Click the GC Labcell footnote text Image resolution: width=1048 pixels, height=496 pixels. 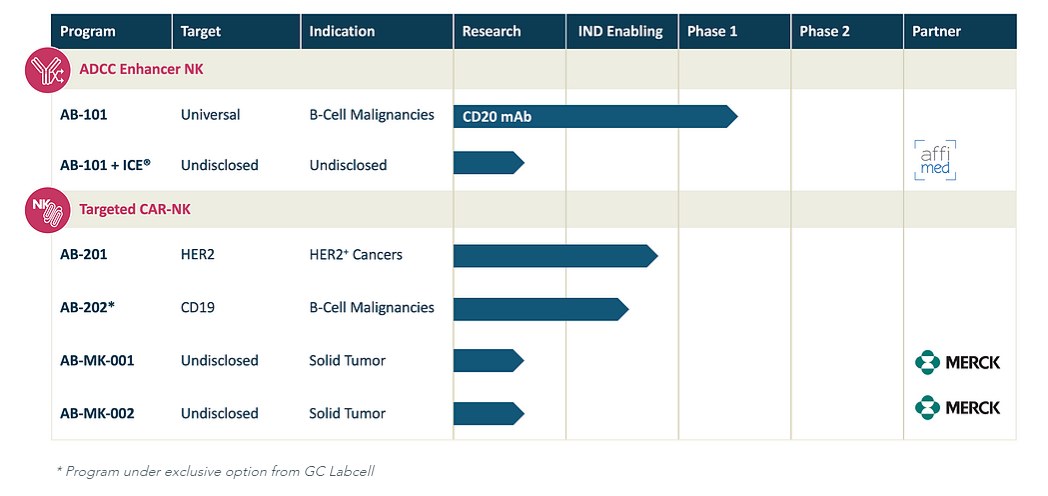[x=215, y=471]
